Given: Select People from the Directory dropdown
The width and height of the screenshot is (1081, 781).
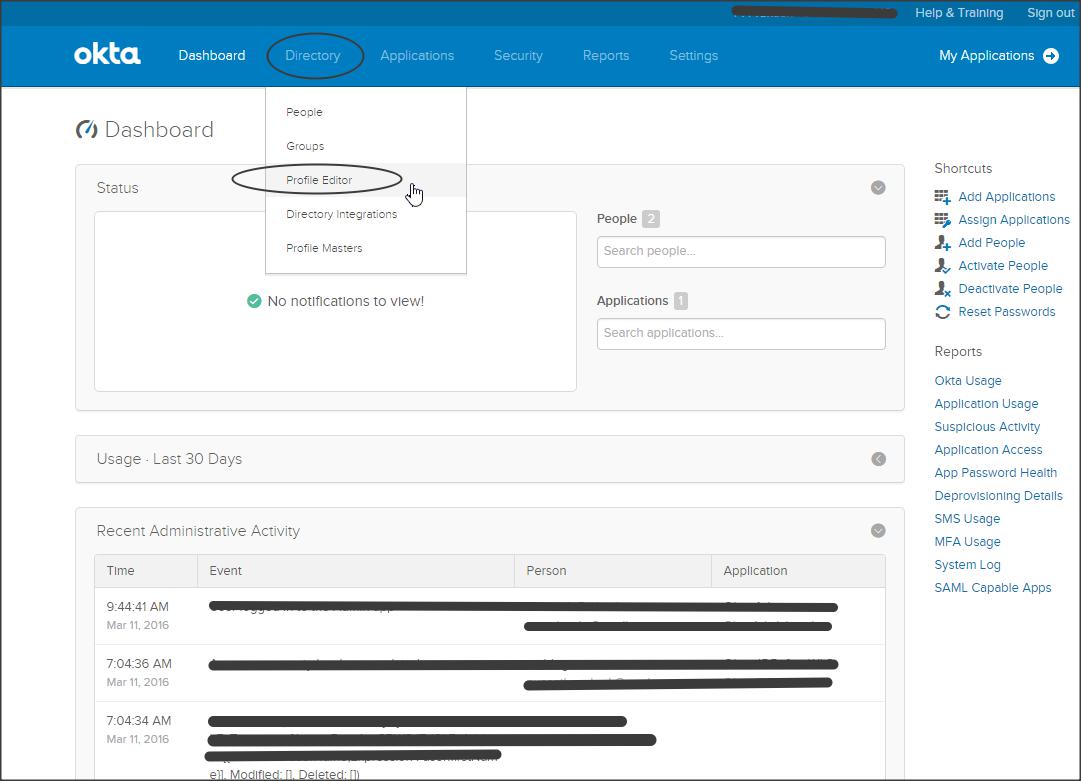Looking at the screenshot, I should [365, 112].
